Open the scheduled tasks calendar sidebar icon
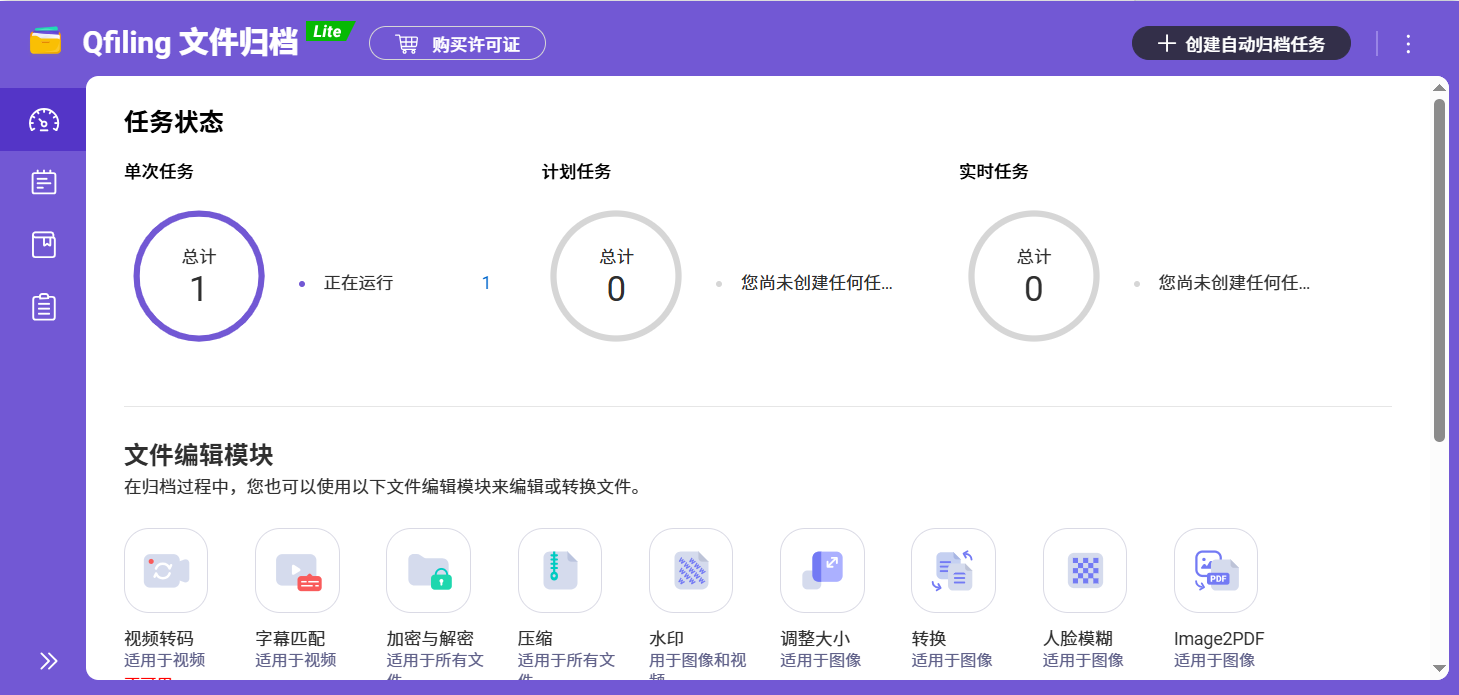The width and height of the screenshot is (1459, 695). pyautogui.click(x=43, y=182)
